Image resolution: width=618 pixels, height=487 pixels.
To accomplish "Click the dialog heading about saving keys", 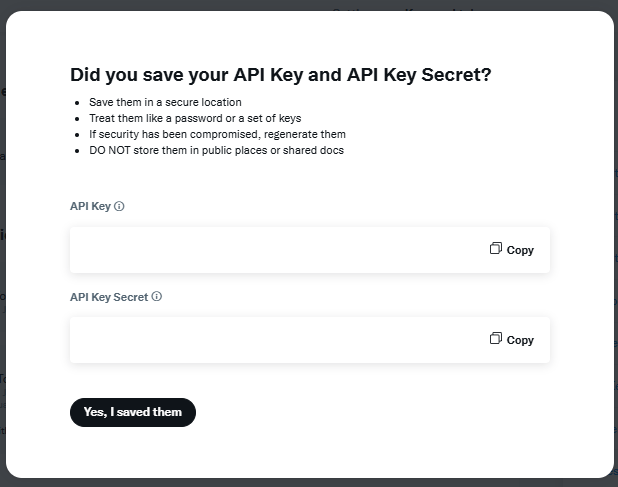I will (x=281, y=75).
